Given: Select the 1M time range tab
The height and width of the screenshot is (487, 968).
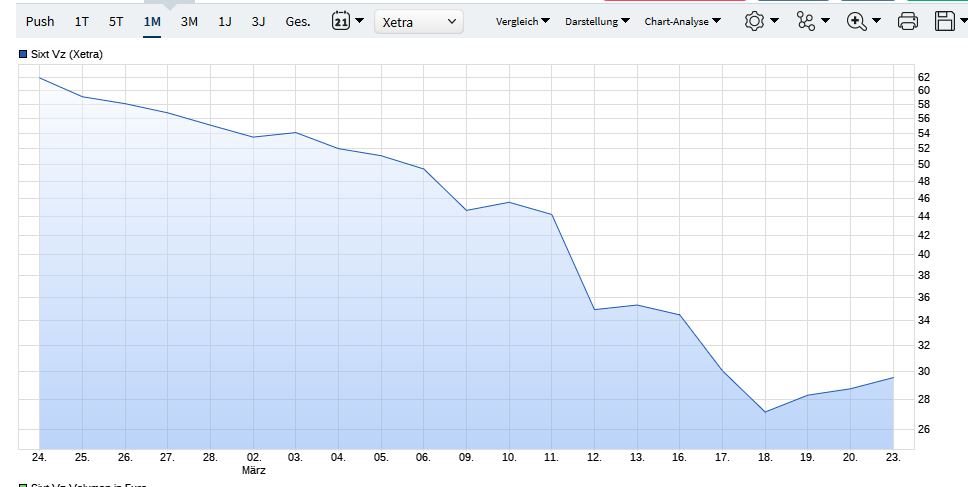Looking at the screenshot, I should (x=152, y=21).
